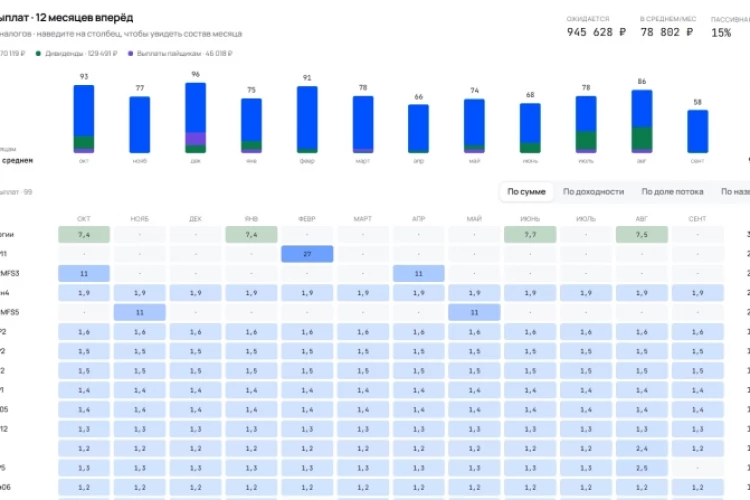Viewport: 750px width, 500px height.
Task: Click the 'АВГ' column header
Action: 642,219
